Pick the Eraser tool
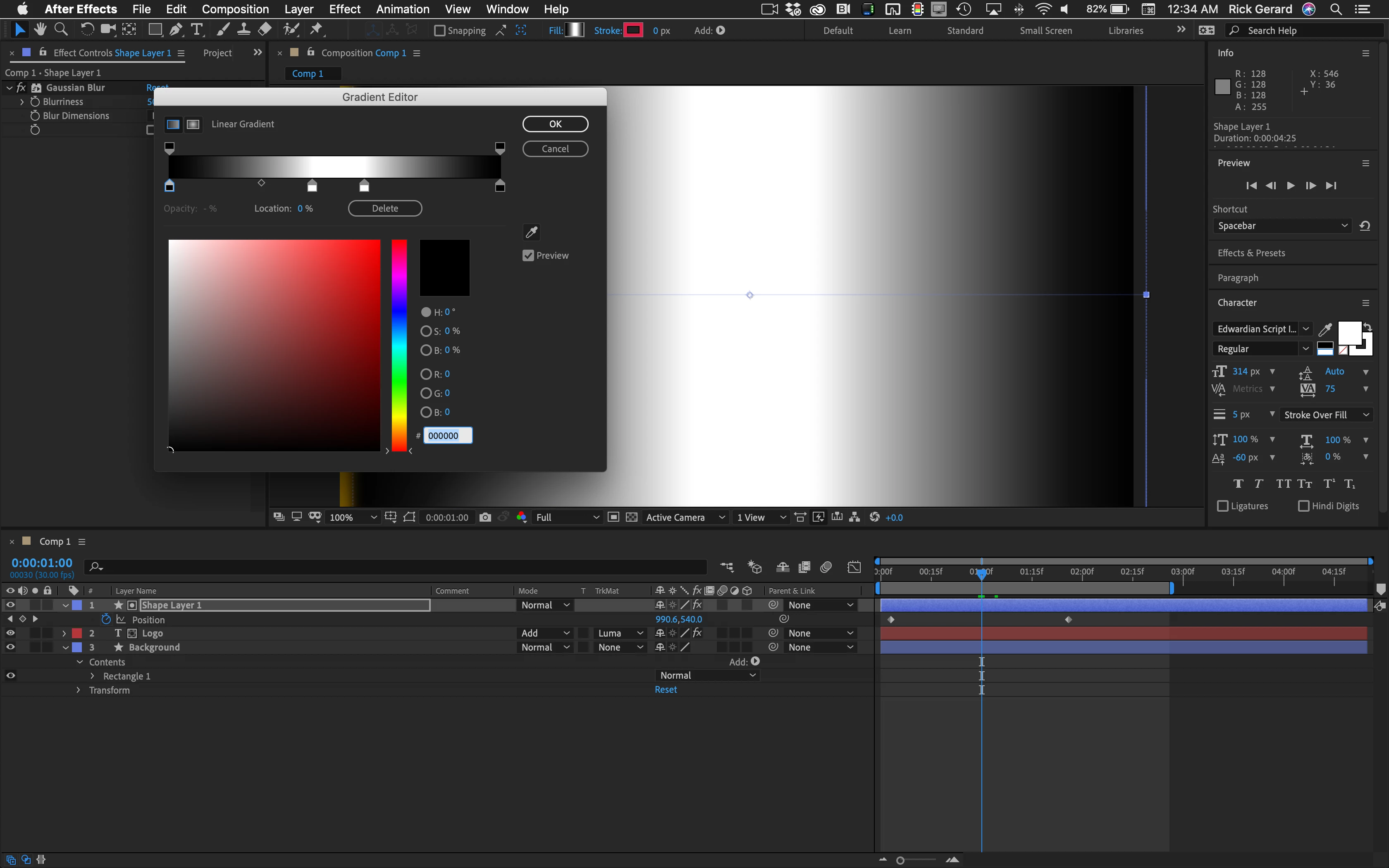1389x868 pixels. click(265, 30)
